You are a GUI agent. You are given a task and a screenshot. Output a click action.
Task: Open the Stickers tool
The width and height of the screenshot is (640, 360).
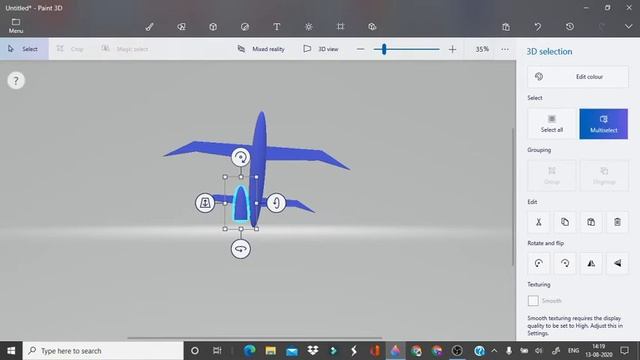click(245, 27)
